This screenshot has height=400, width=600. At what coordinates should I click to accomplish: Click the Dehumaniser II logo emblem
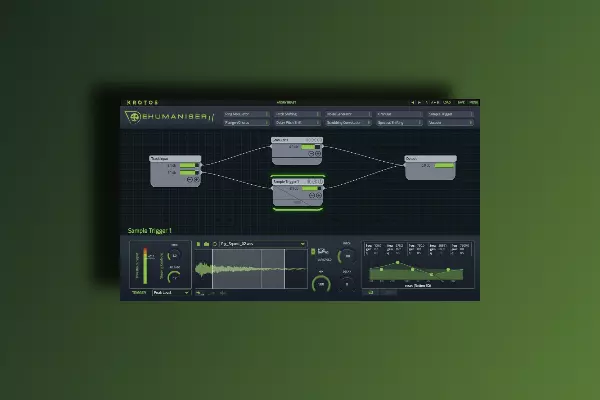(x=133, y=117)
